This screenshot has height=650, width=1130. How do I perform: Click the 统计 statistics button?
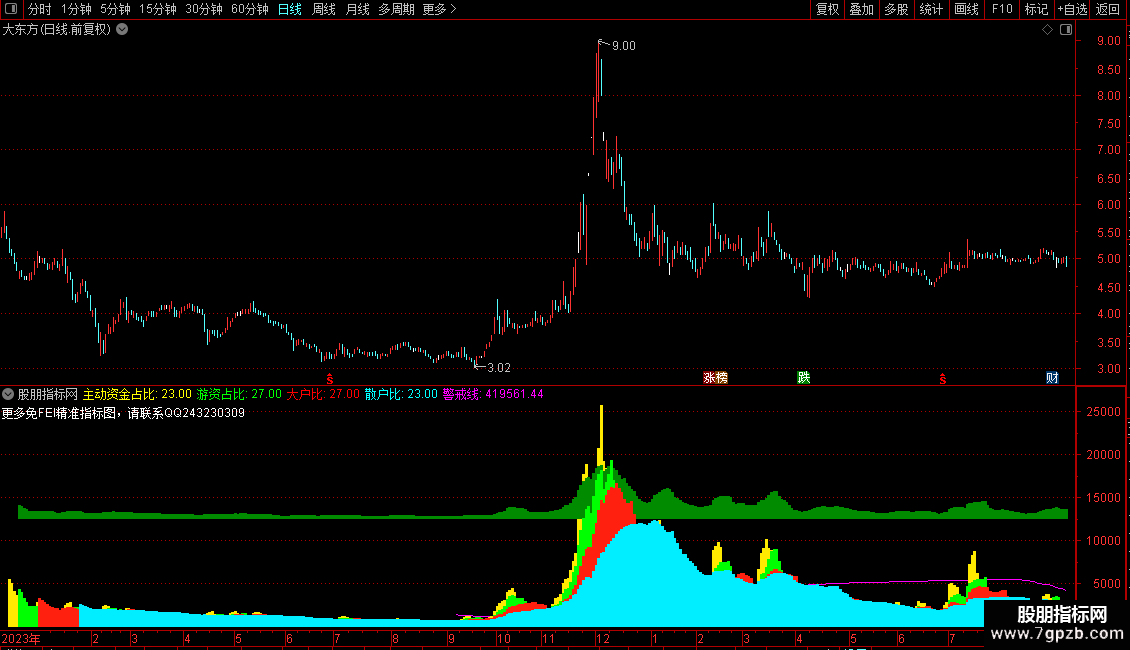click(x=931, y=9)
